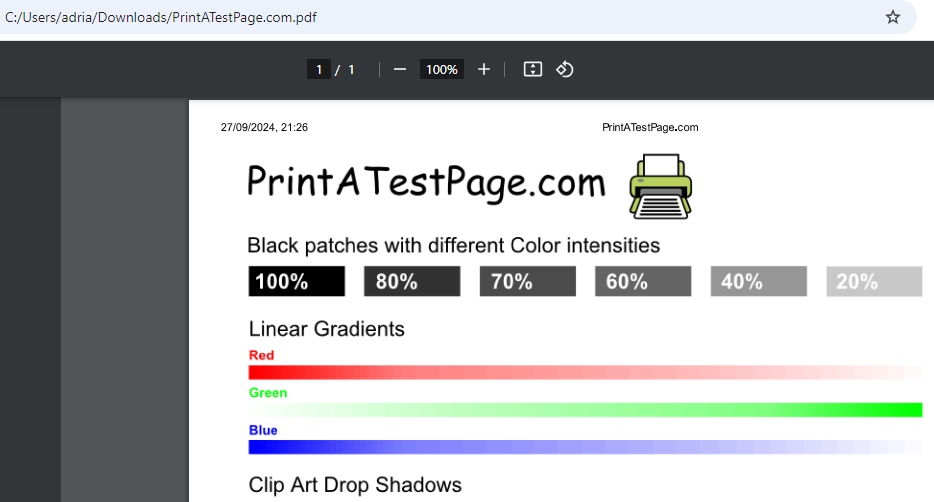Click the 60% gray patch
This screenshot has width=934, height=502.
[x=643, y=281]
